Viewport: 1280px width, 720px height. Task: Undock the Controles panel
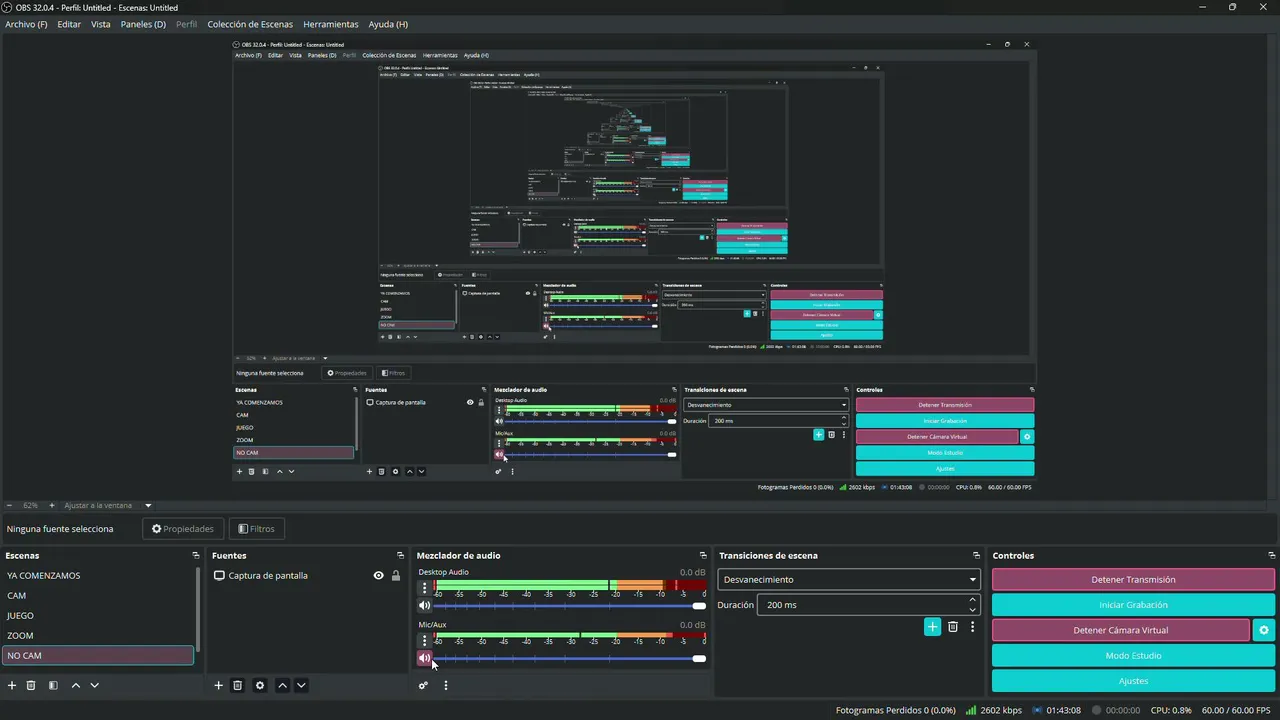(x=1272, y=556)
